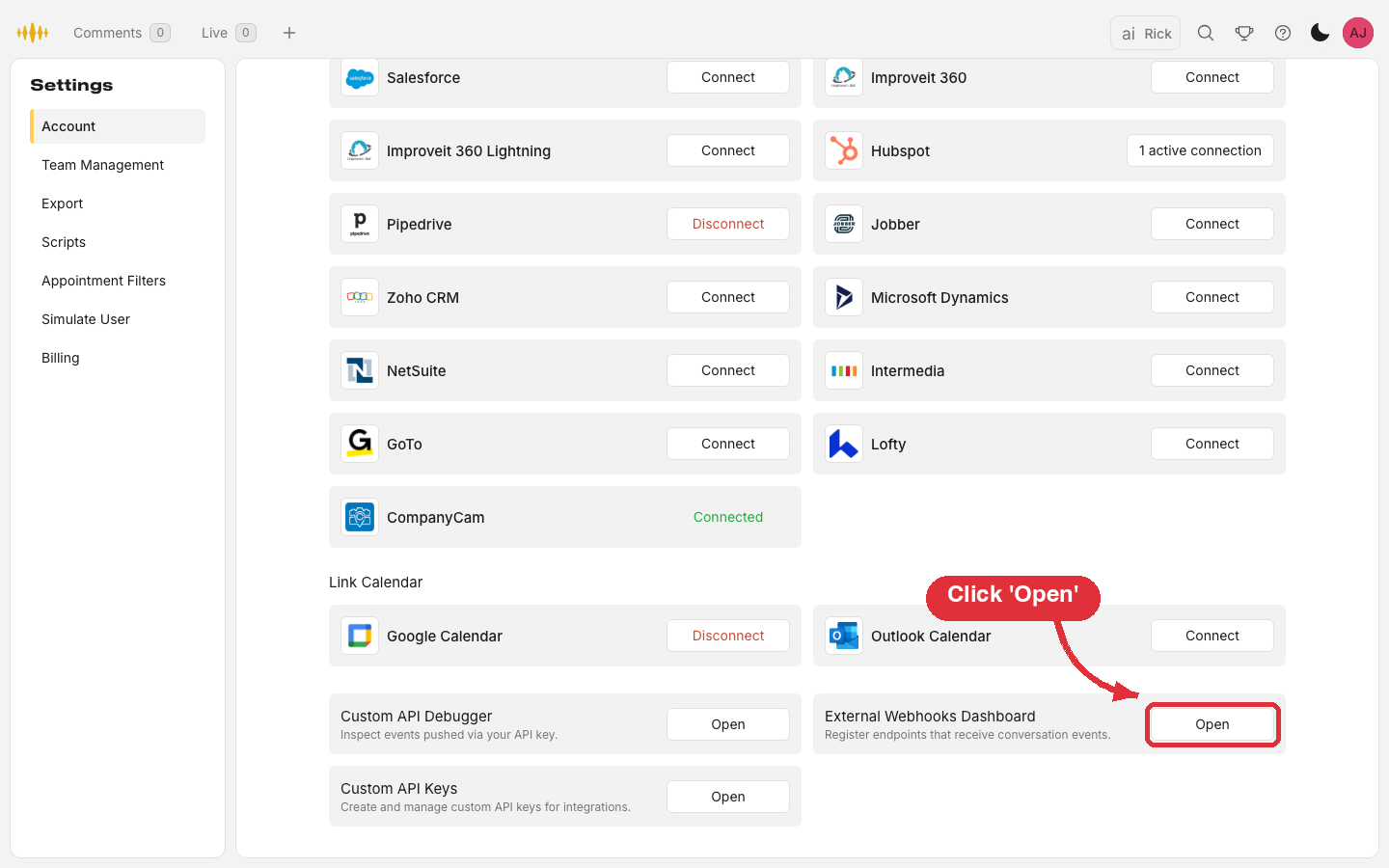Disconnect Pipedrive integration
This screenshot has width=1389, height=868.
[728, 224]
